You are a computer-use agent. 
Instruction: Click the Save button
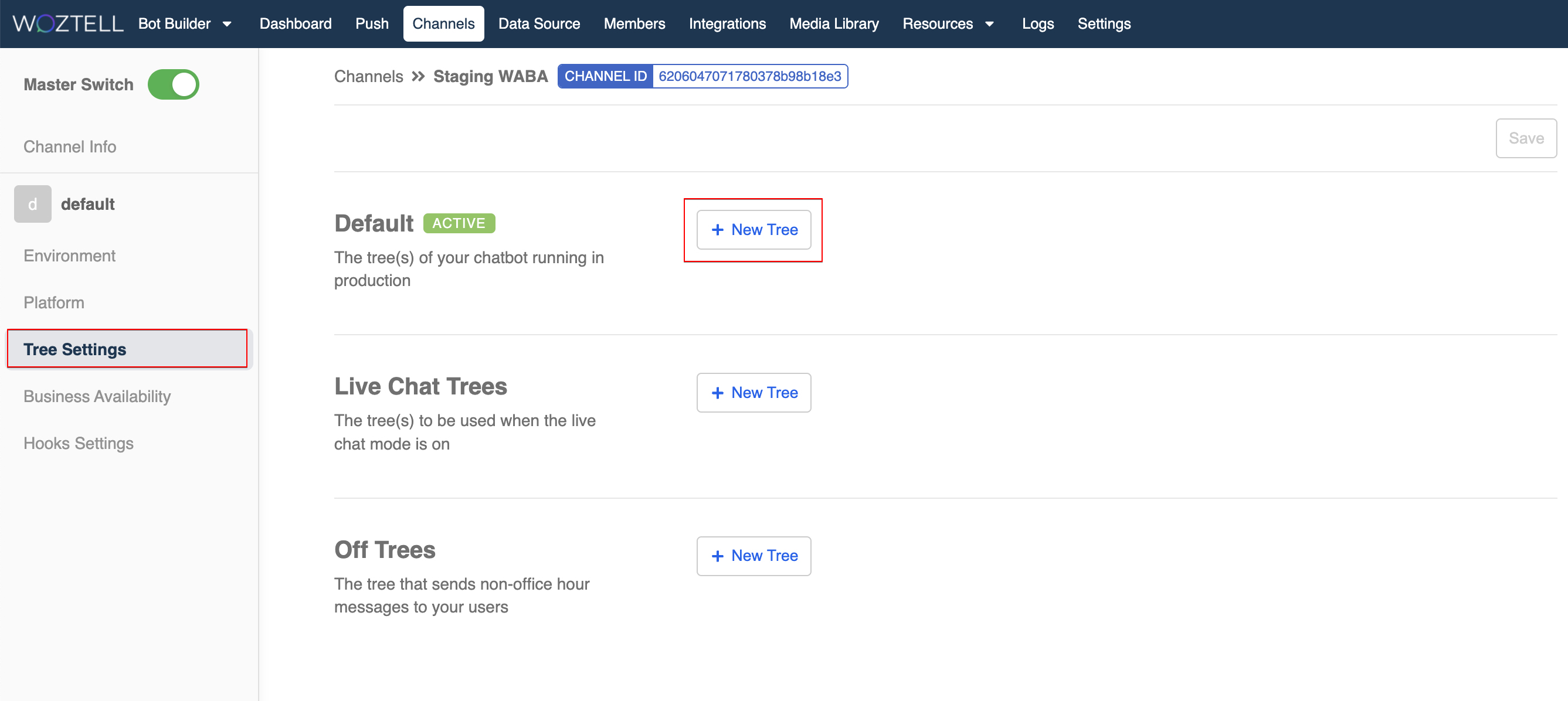pos(1525,138)
